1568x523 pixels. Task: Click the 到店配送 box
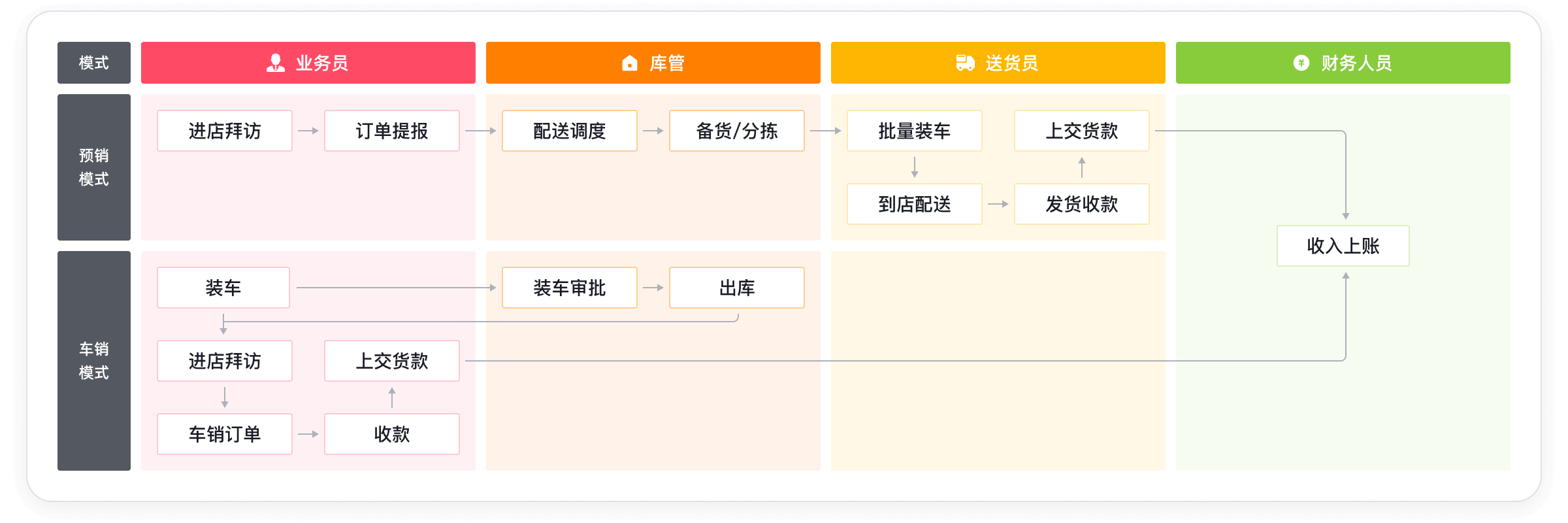tap(915, 204)
